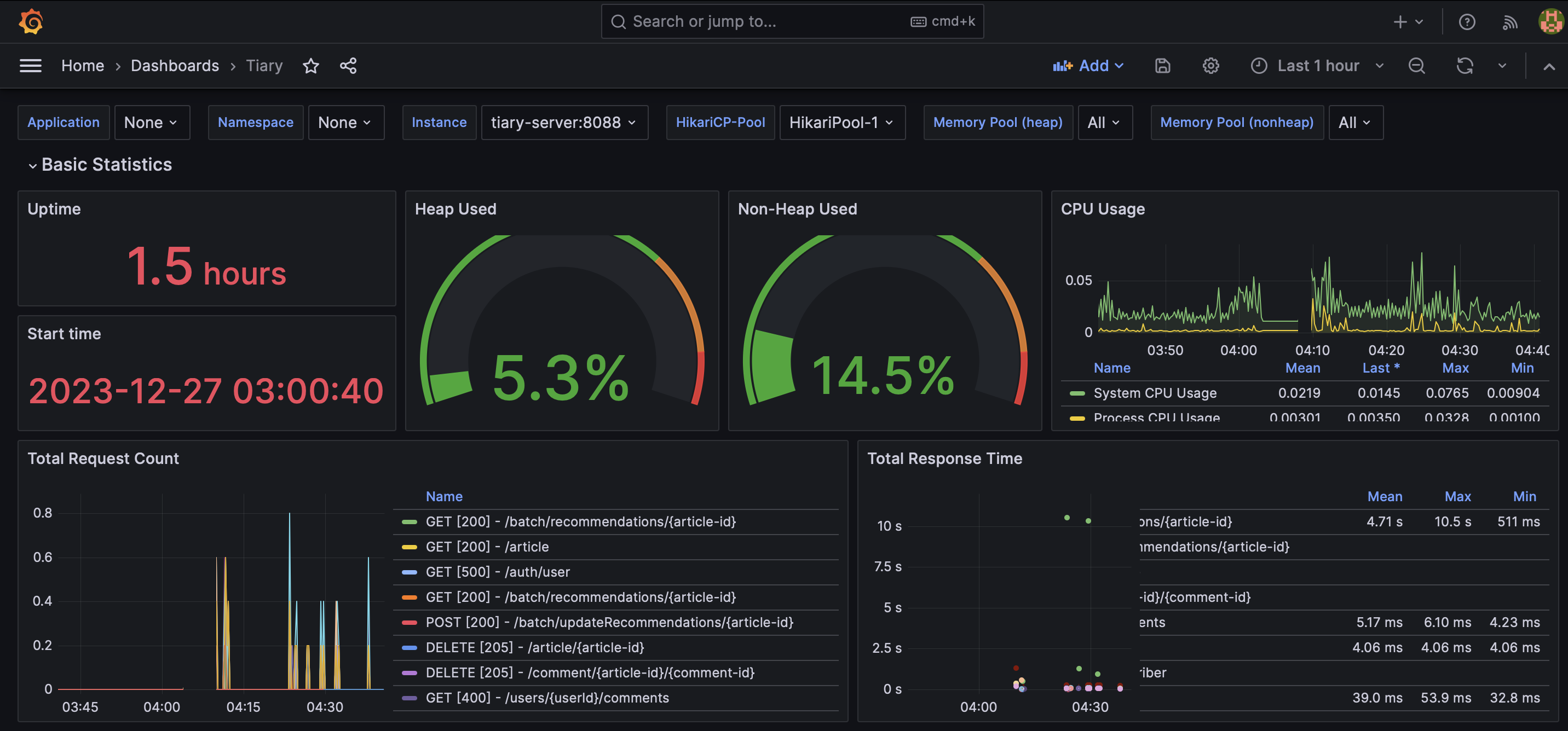Click the 2023-12-27 03:00:40 start time value

click(206, 391)
